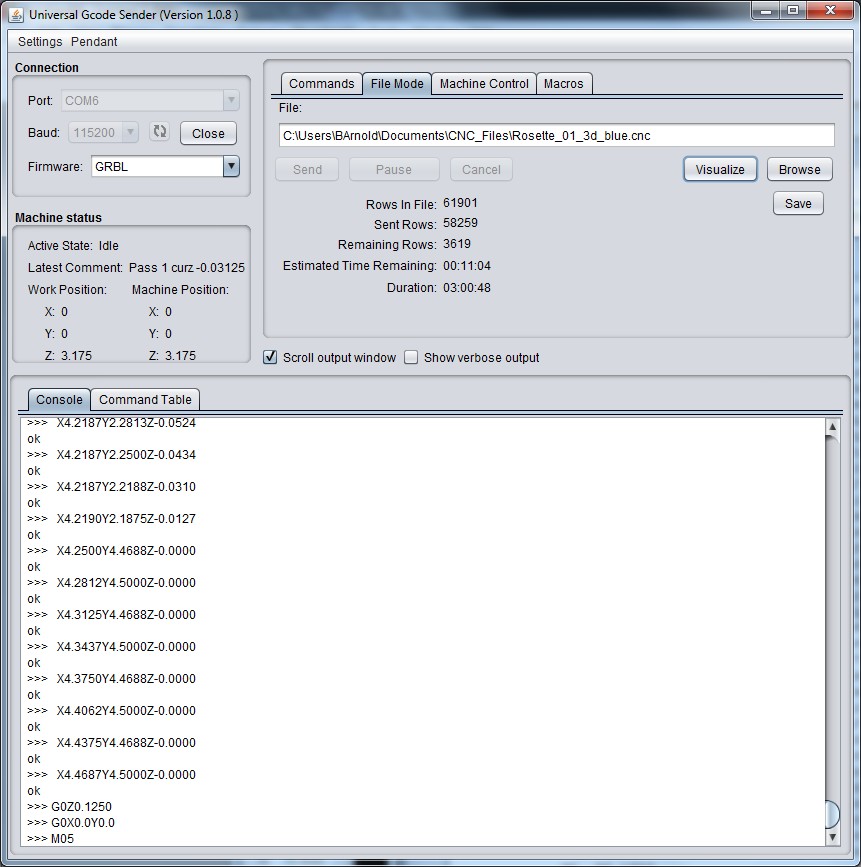Click the Close connection button
This screenshot has width=861, height=867.
[x=208, y=133]
